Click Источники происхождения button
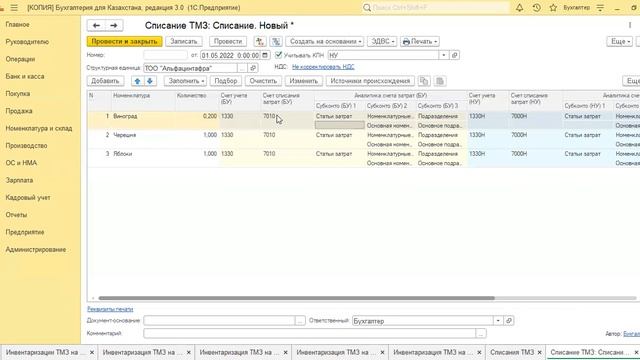This screenshot has width=640, height=360. (370, 81)
